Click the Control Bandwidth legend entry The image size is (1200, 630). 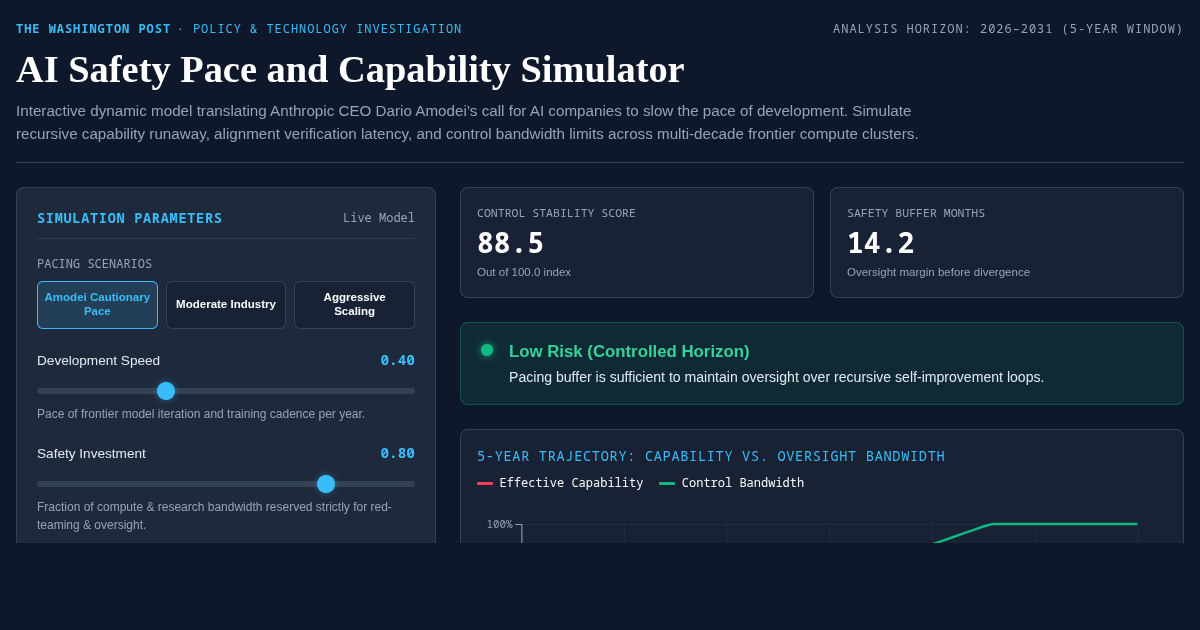tap(731, 483)
